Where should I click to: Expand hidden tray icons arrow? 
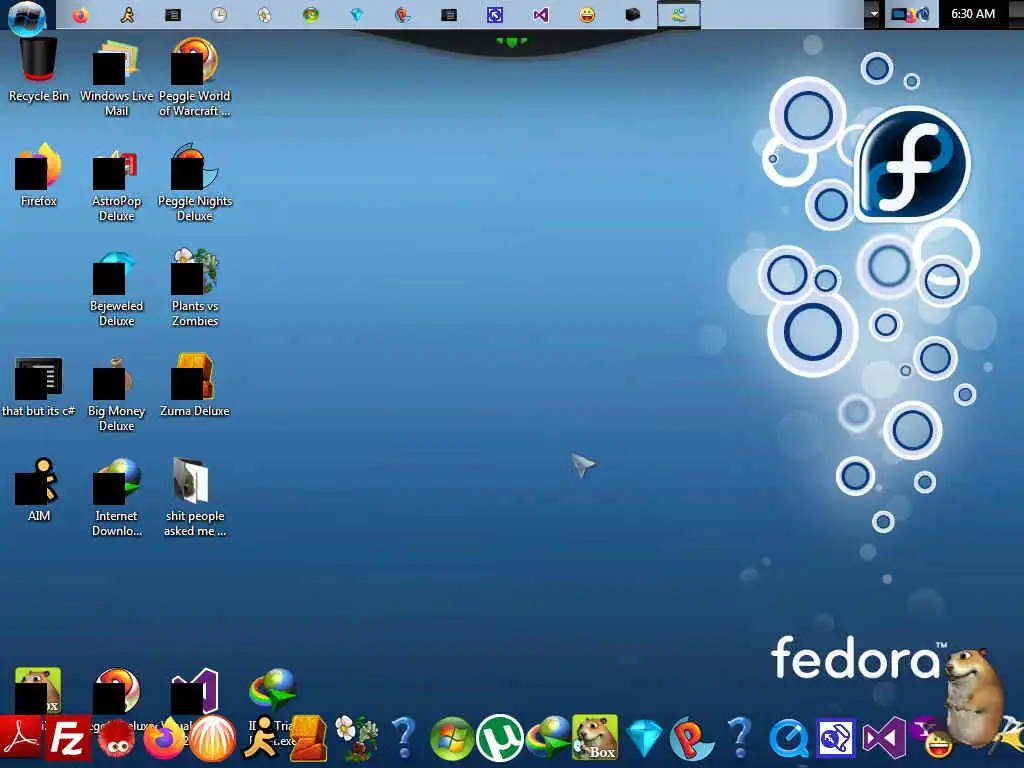tap(873, 14)
